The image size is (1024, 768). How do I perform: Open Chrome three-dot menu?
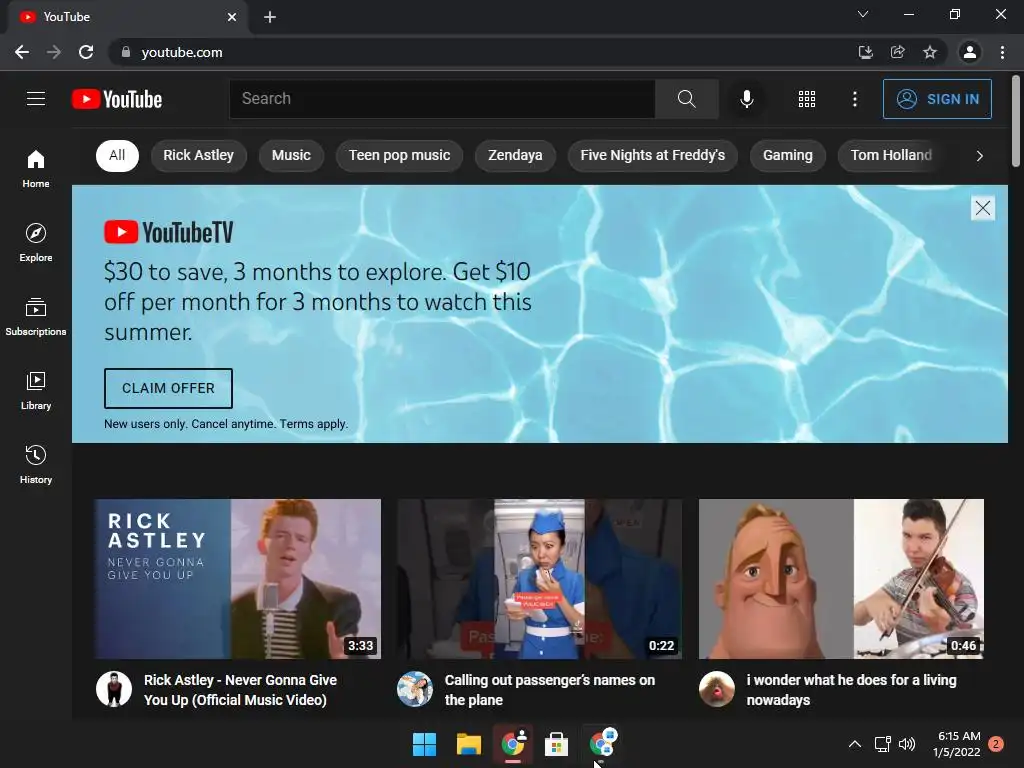coord(1002,52)
